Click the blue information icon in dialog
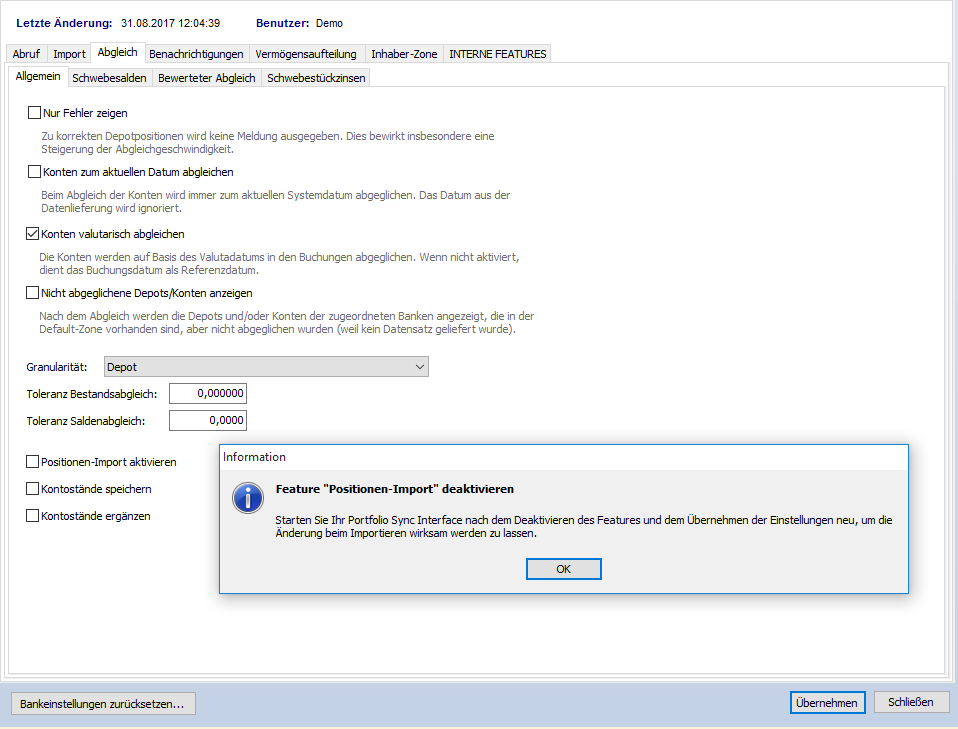Viewport: 958px width, 729px height. point(247,497)
